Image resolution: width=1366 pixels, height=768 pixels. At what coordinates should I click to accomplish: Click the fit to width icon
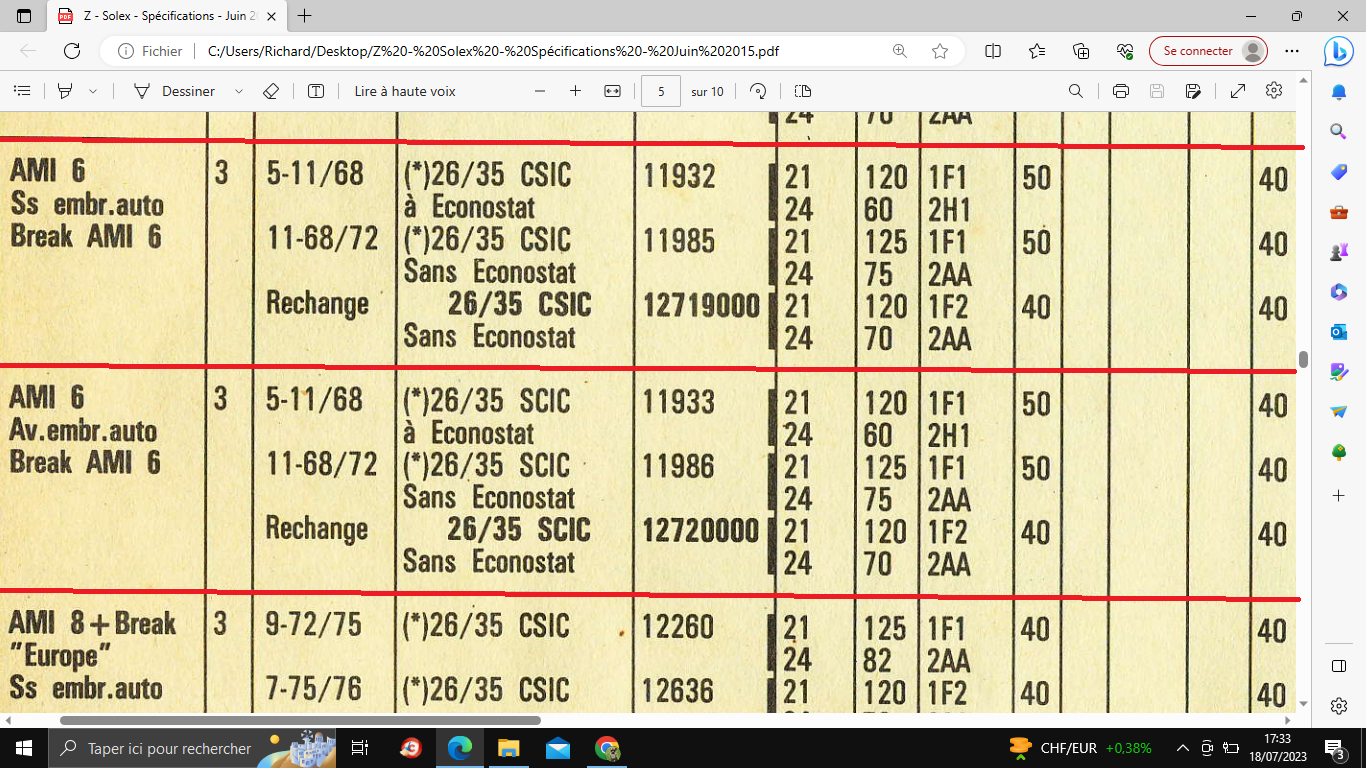(x=613, y=91)
